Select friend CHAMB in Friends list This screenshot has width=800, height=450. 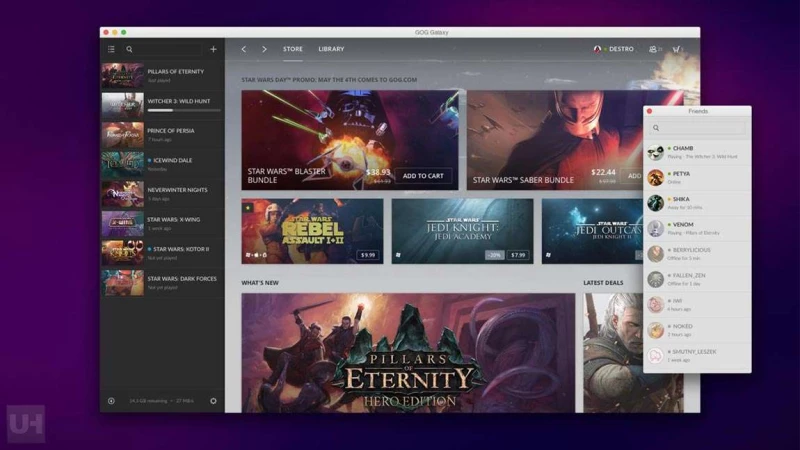tap(697, 152)
